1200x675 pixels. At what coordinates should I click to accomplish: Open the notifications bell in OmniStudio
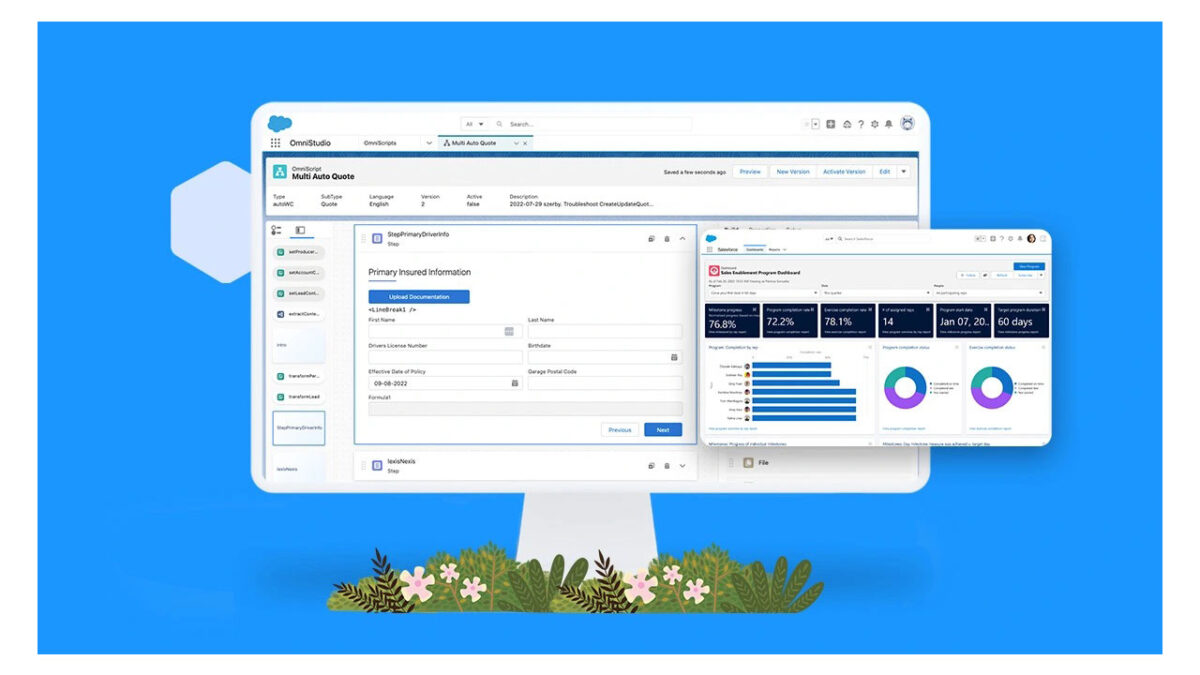[888, 124]
